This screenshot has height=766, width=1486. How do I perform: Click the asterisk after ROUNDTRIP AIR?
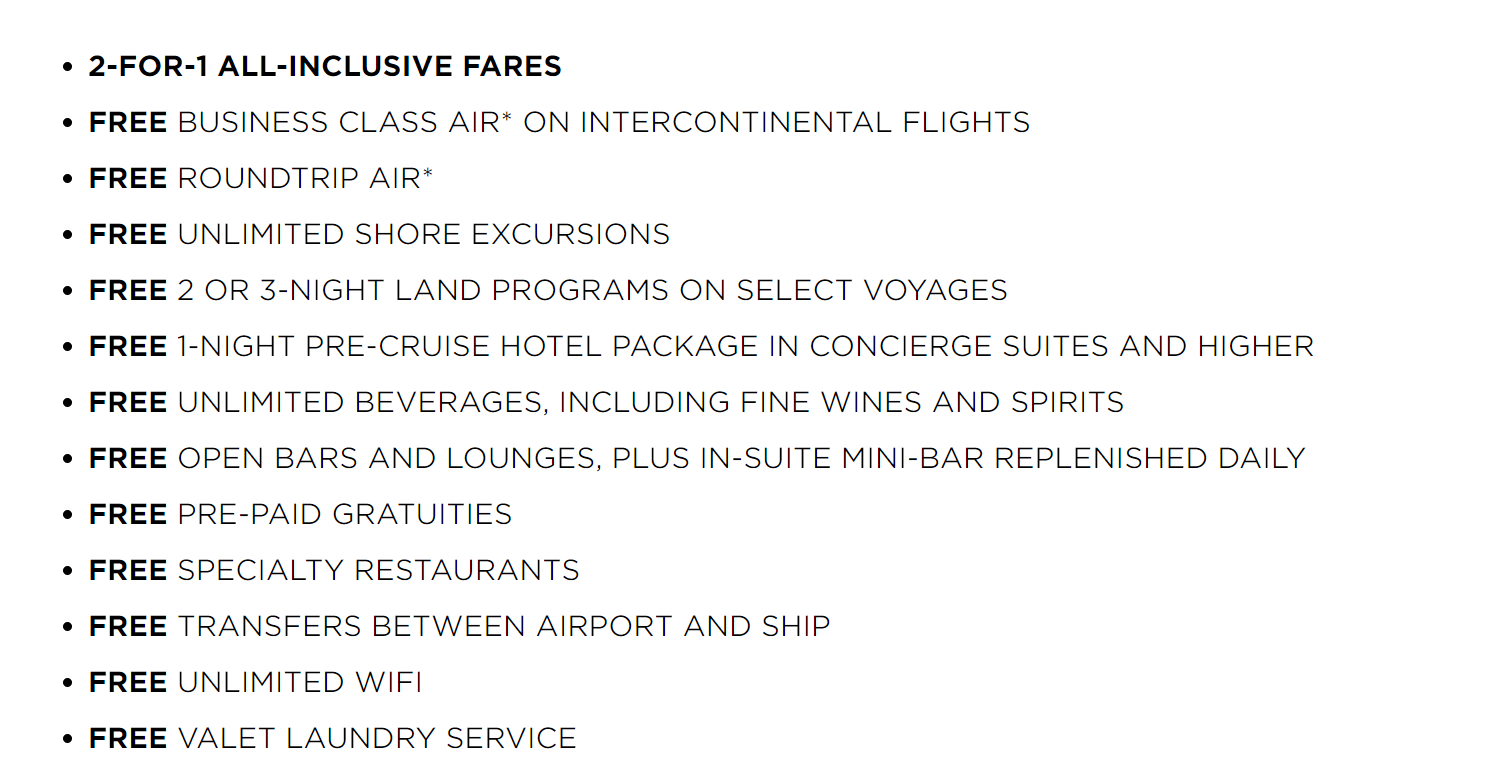[x=428, y=174]
